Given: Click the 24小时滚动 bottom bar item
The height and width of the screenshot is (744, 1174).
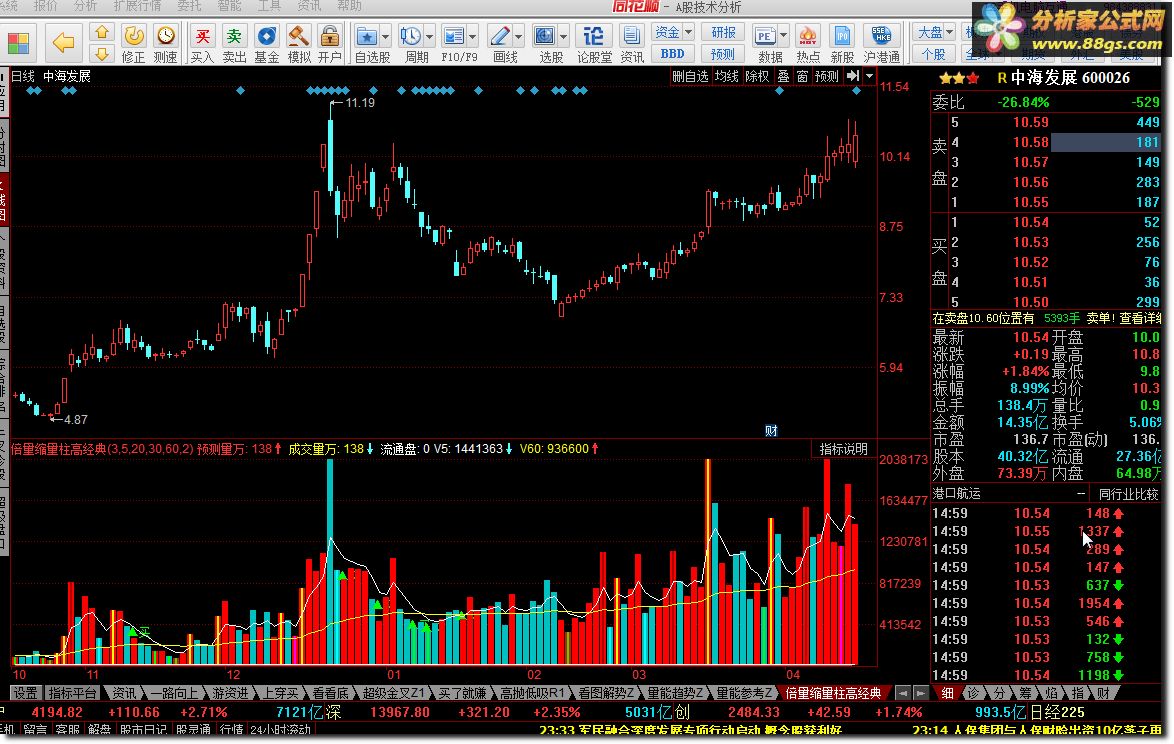Looking at the screenshot, I should coord(281,729).
